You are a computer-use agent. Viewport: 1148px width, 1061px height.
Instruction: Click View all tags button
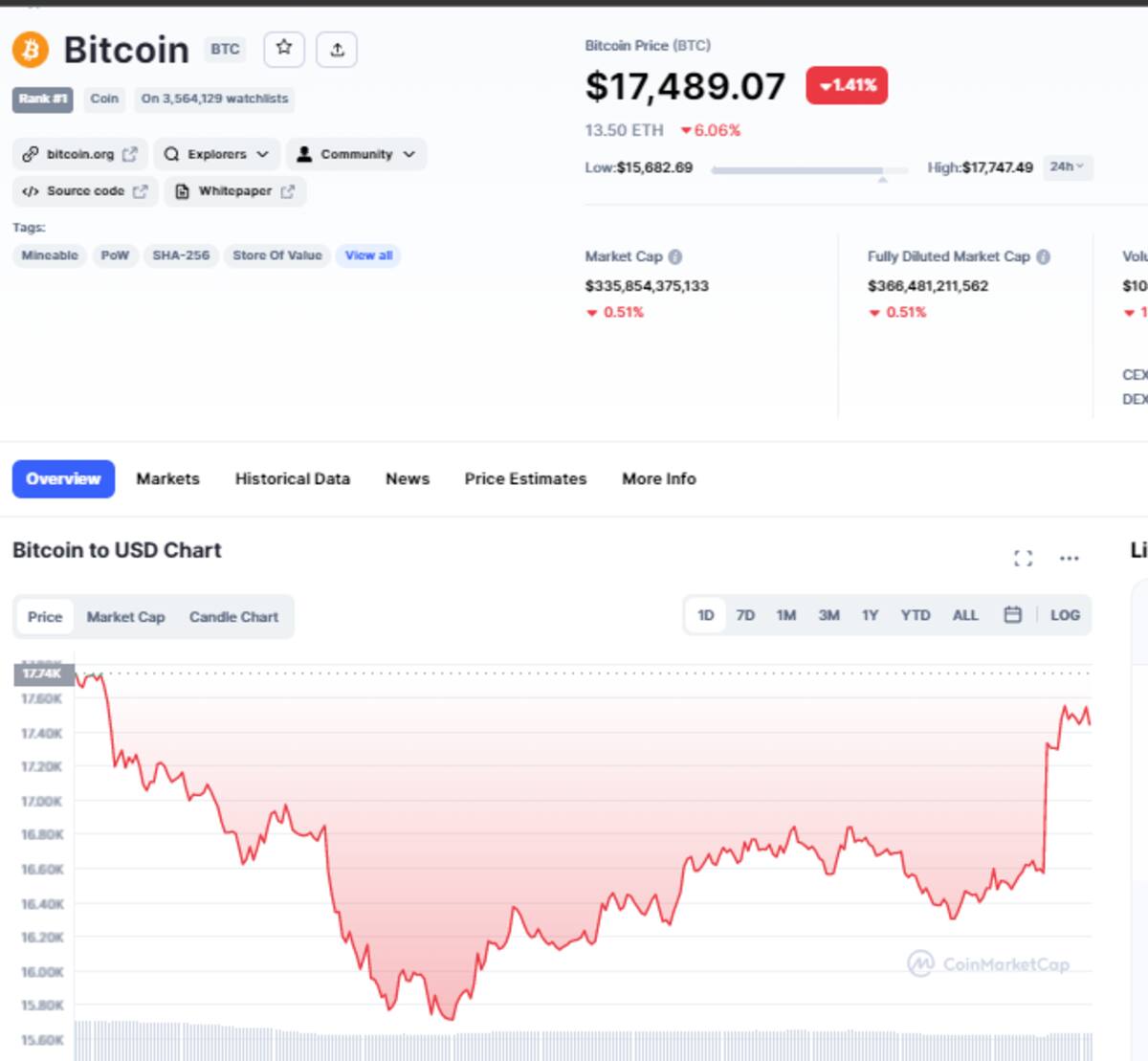[368, 255]
